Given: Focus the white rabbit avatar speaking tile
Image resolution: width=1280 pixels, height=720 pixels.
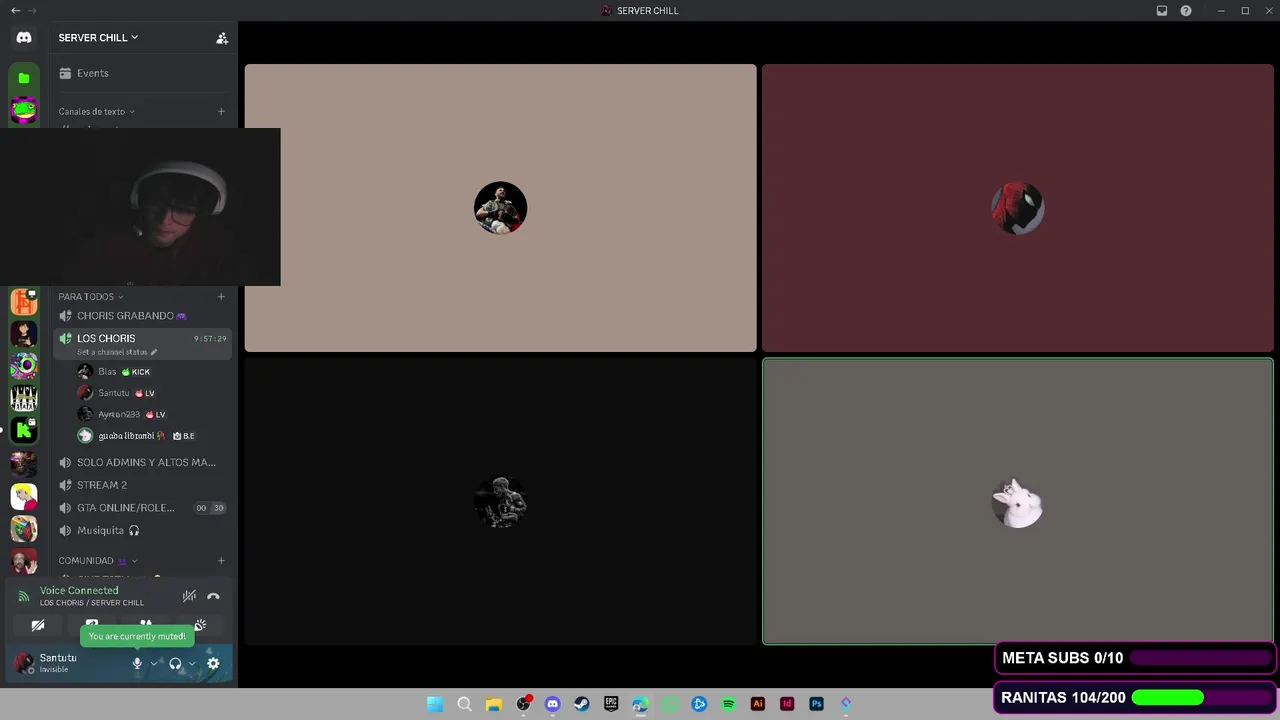Looking at the screenshot, I should 1017,502.
